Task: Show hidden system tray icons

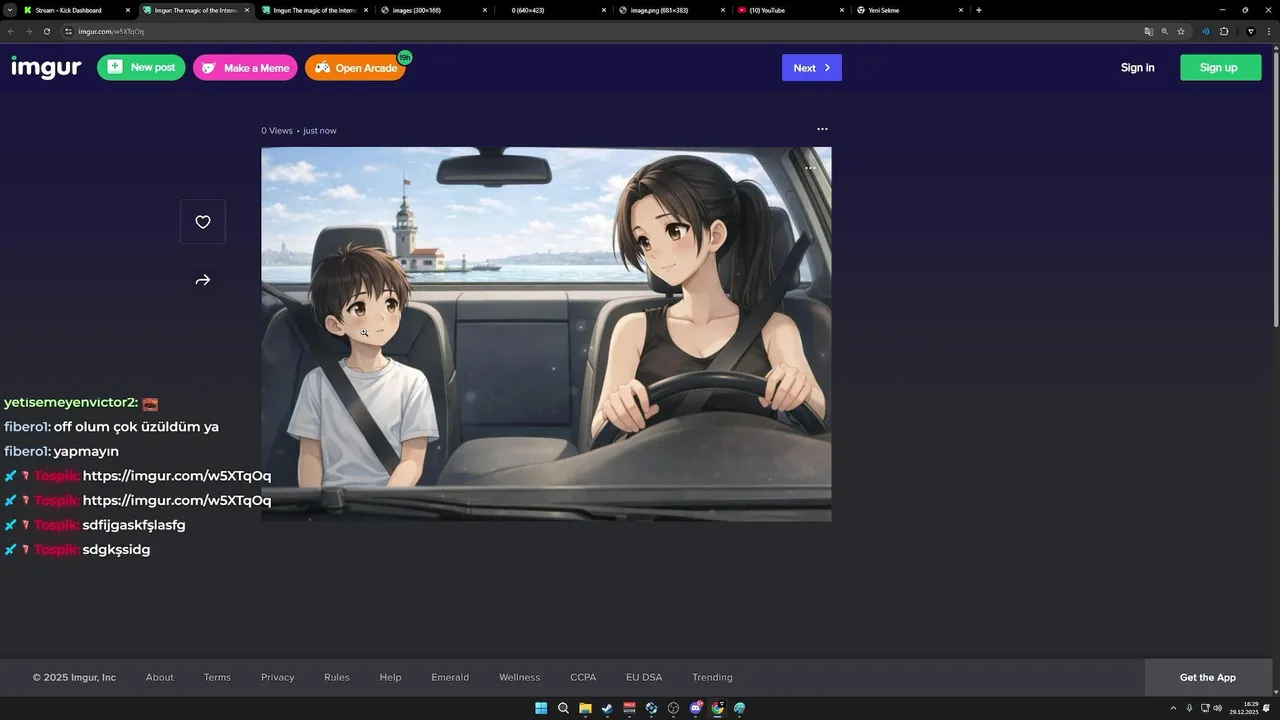Action: pos(1174,708)
